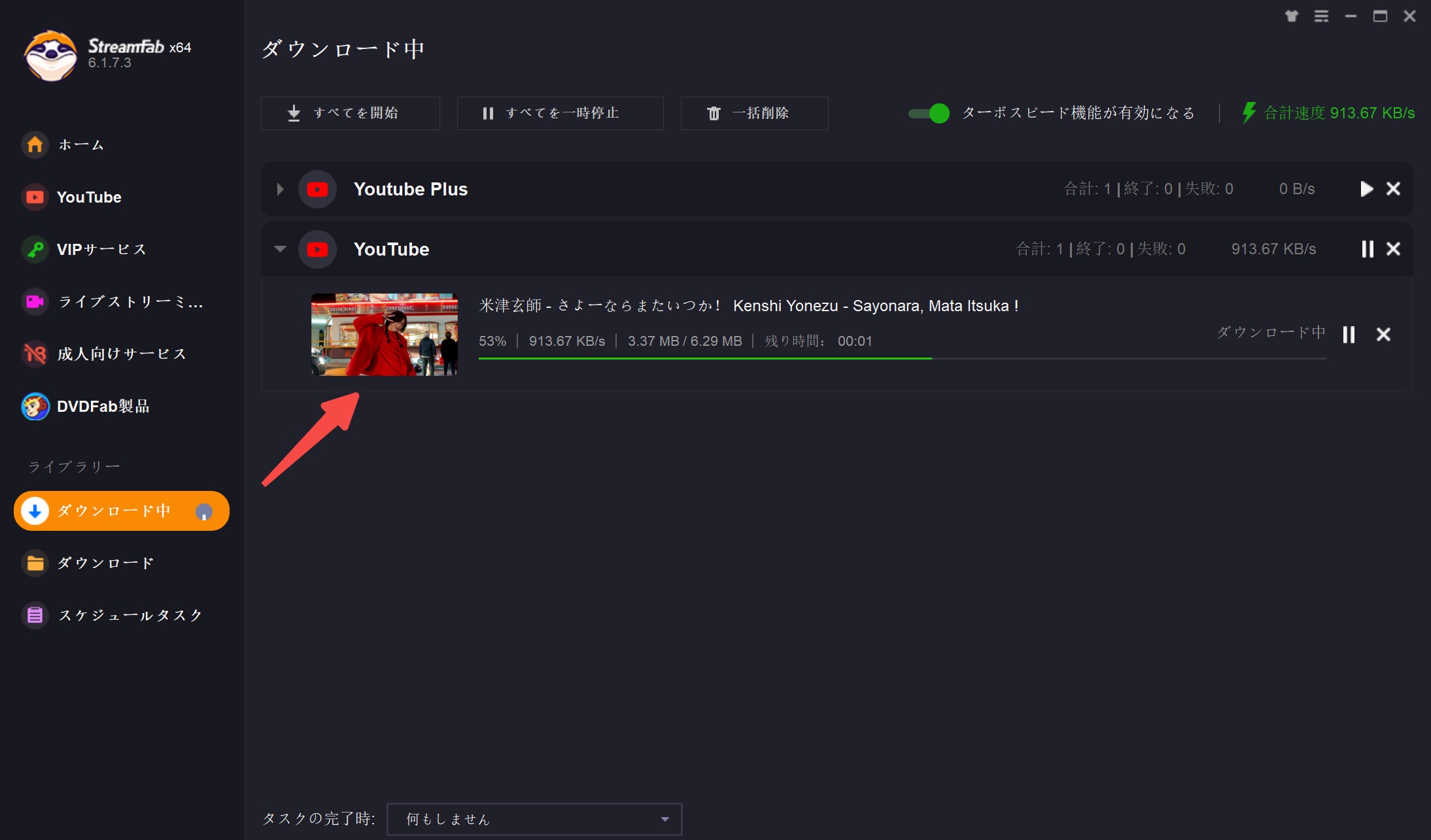Click the badge on ダウンロード中 item
Screen dimensions: 1431x840
[204, 512]
